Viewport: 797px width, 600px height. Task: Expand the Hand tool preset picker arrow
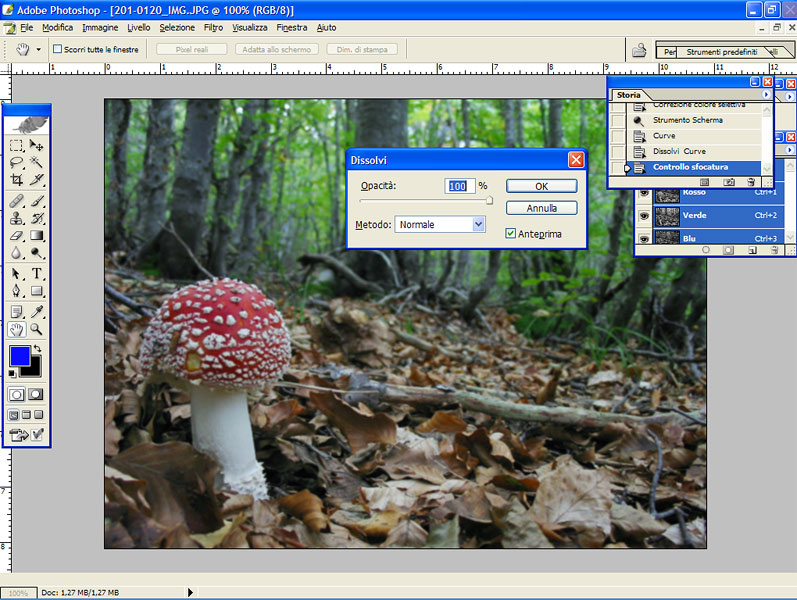(39, 49)
